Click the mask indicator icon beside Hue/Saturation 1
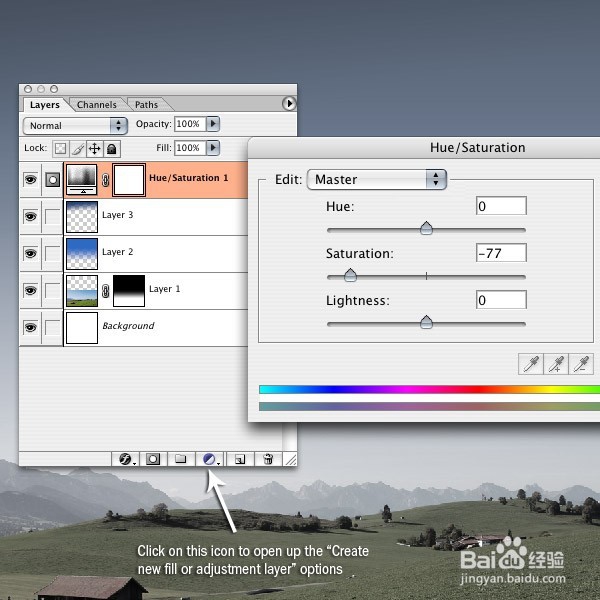This screenshot has width=600, height=600. pyautogui.click(x=52, y=179)
